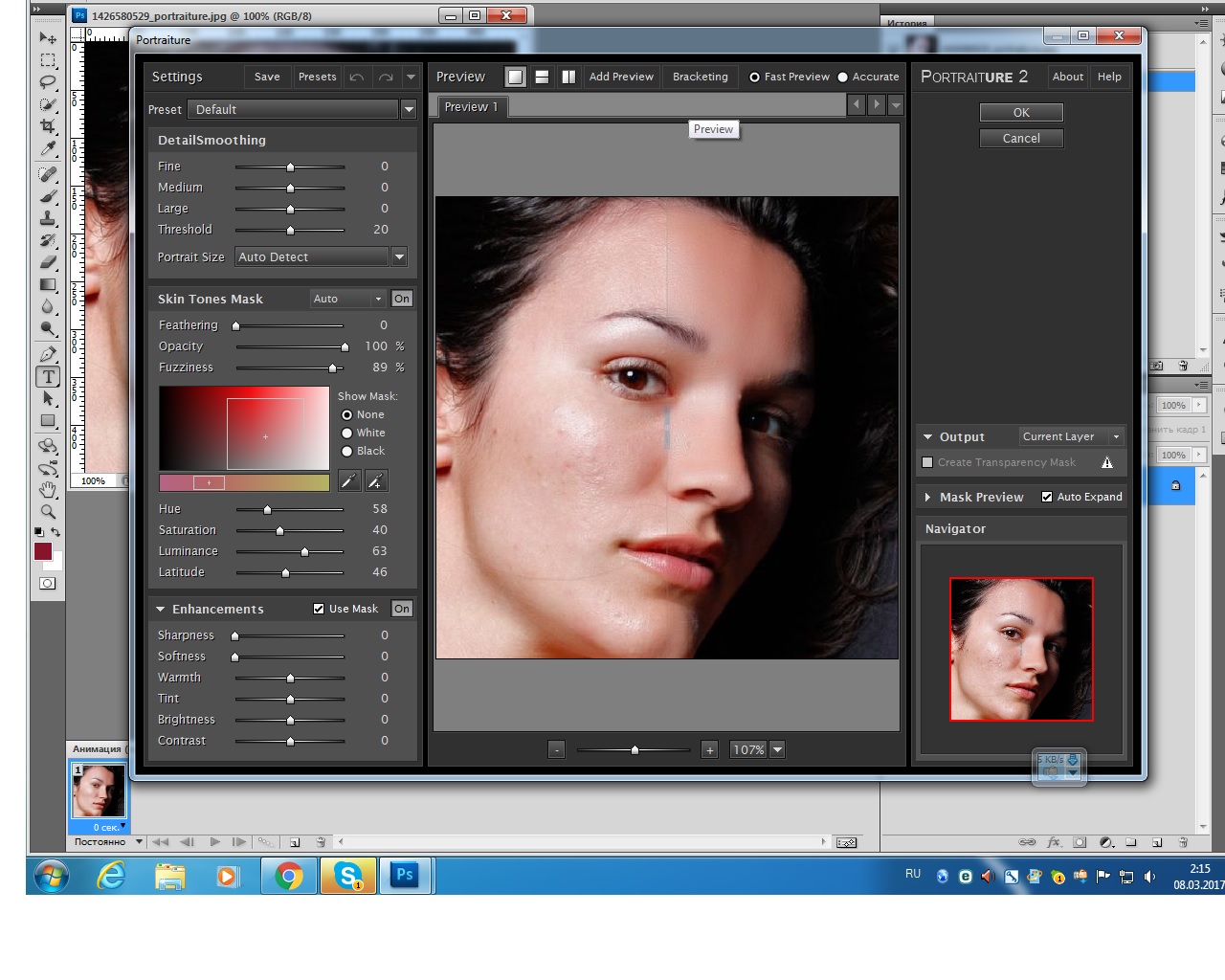Open the Output Current Layer dropdown
Viewport: 1225px width, 980px height.
[1071, 436]
